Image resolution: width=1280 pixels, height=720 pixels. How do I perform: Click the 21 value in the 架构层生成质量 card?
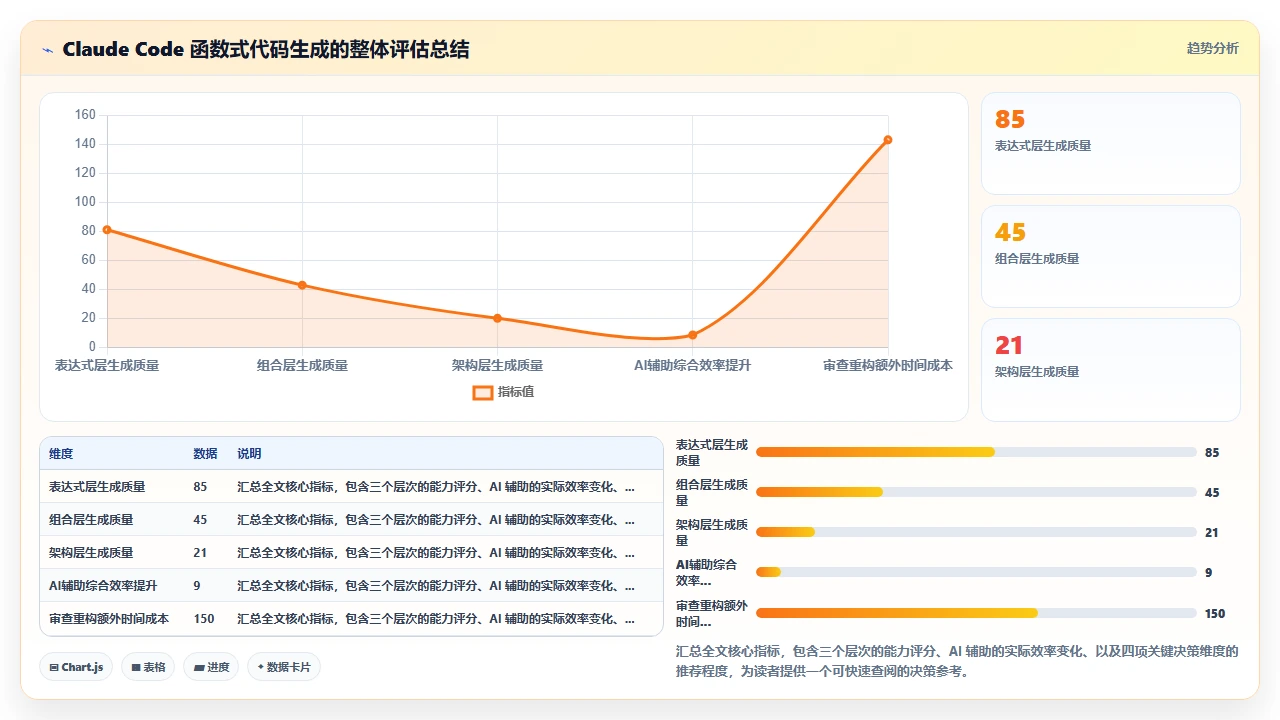pos(1009,345)
